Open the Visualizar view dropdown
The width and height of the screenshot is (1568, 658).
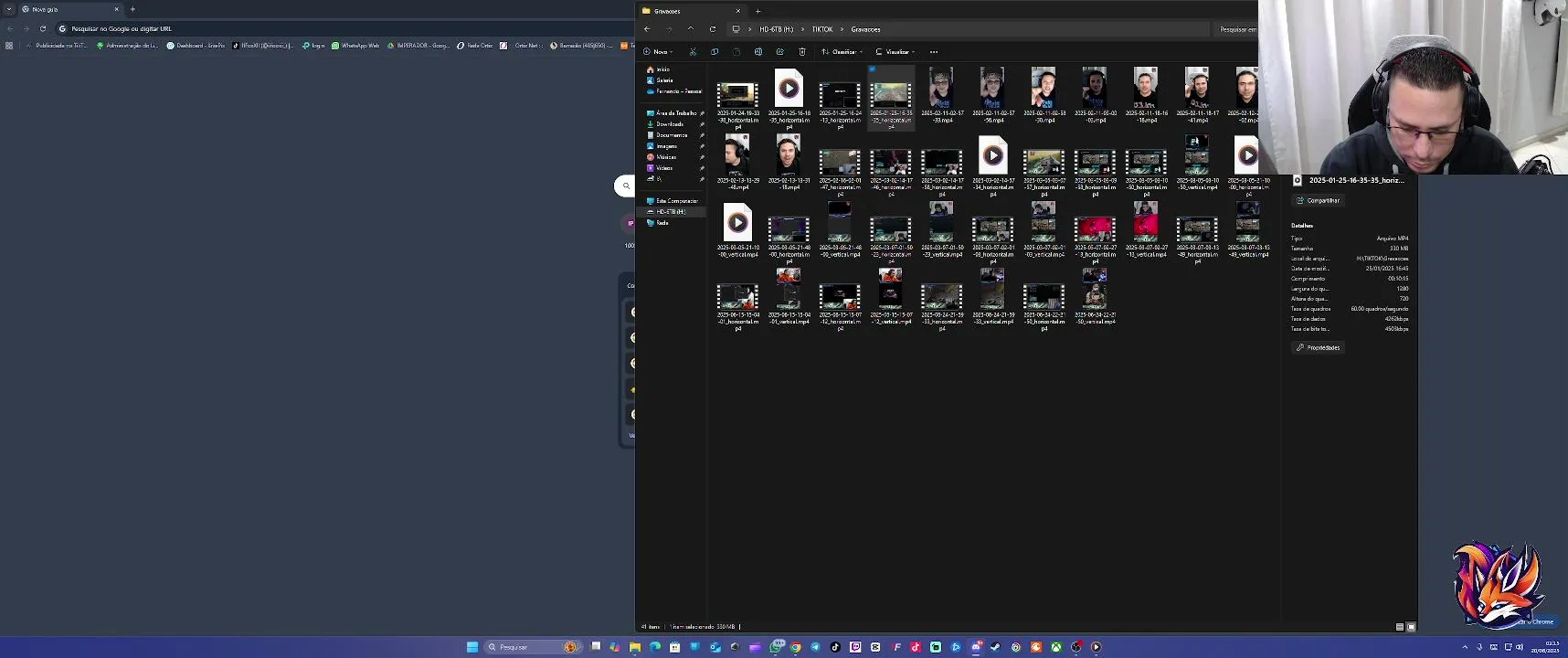895,52
